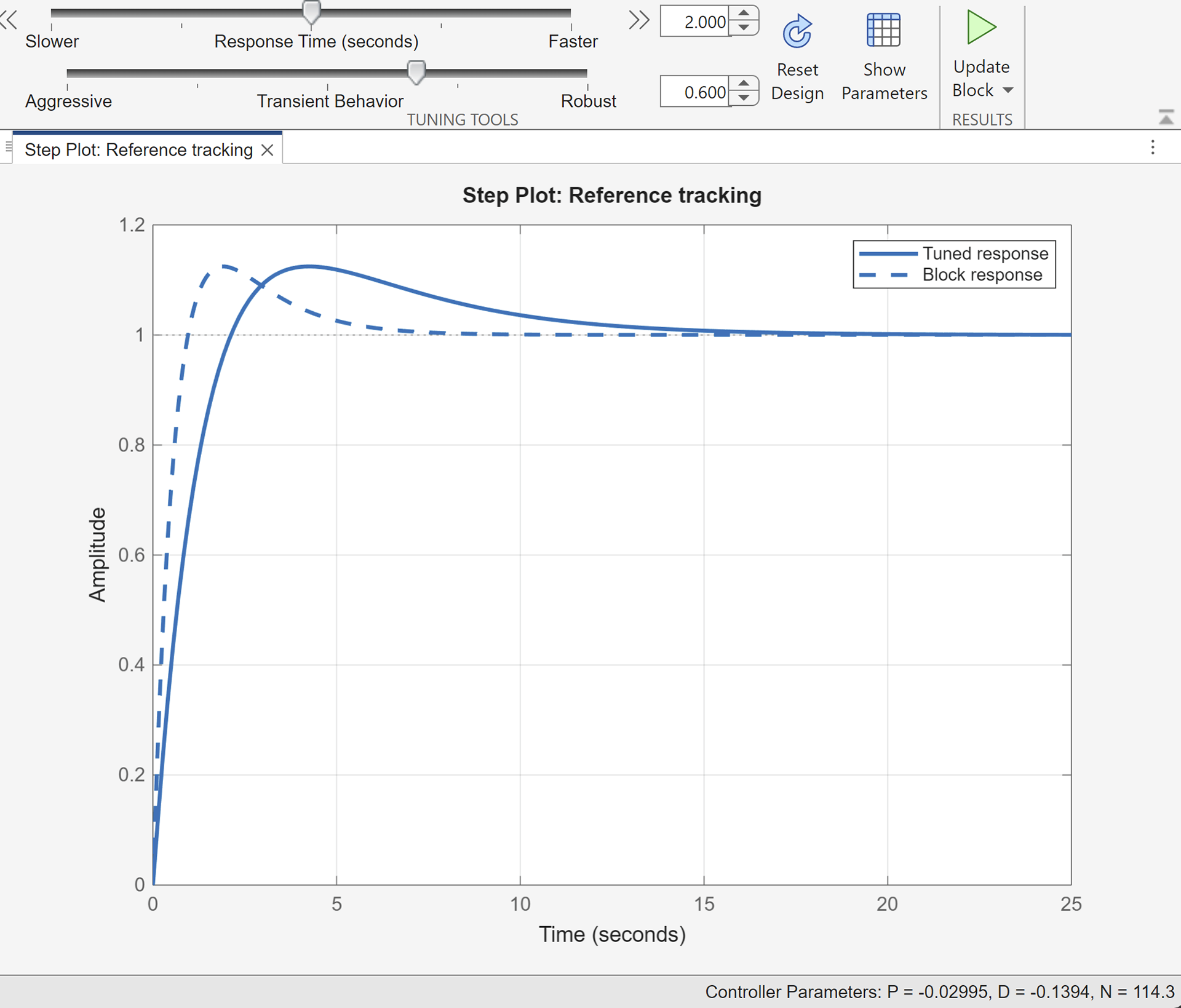Click the plot title Step Plot: Reference tracking

pos(612,196)
